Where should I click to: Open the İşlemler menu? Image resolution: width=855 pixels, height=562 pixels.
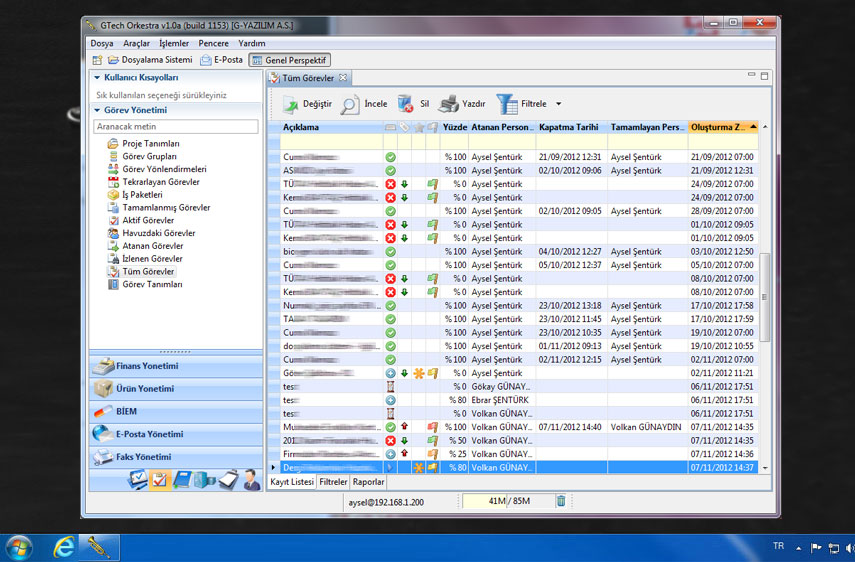(174, 44)
